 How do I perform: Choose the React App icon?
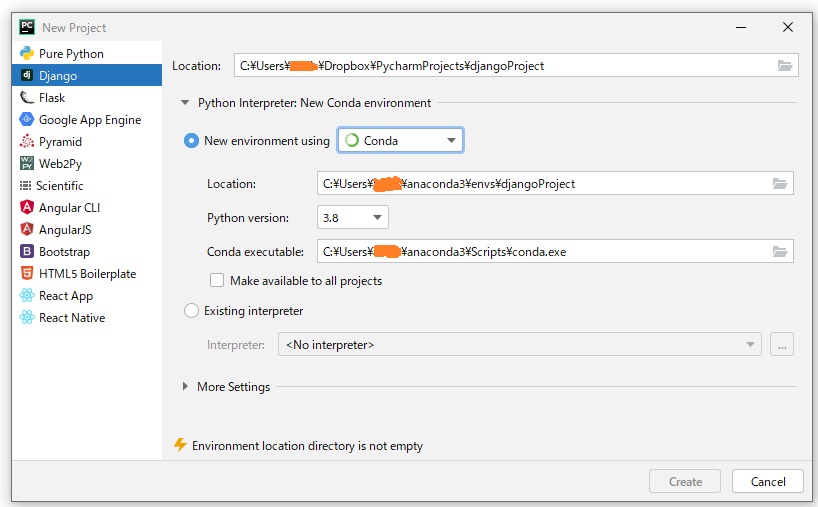point(27,295)
